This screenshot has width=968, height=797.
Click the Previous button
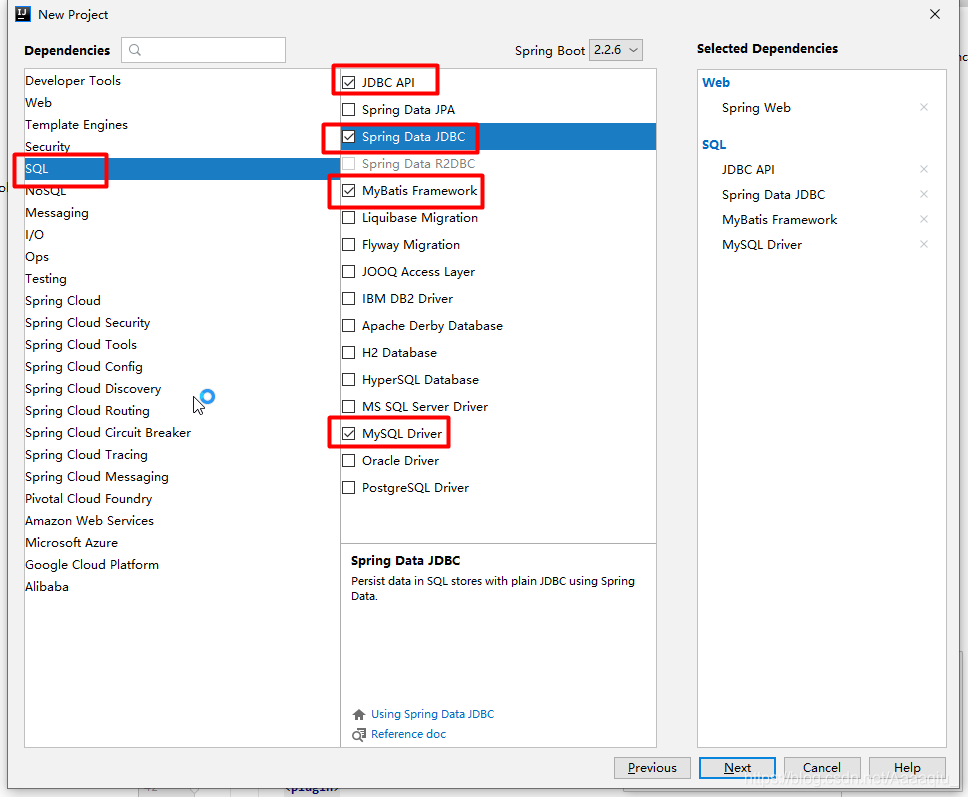pyautogui.click(x=652, y=768)
